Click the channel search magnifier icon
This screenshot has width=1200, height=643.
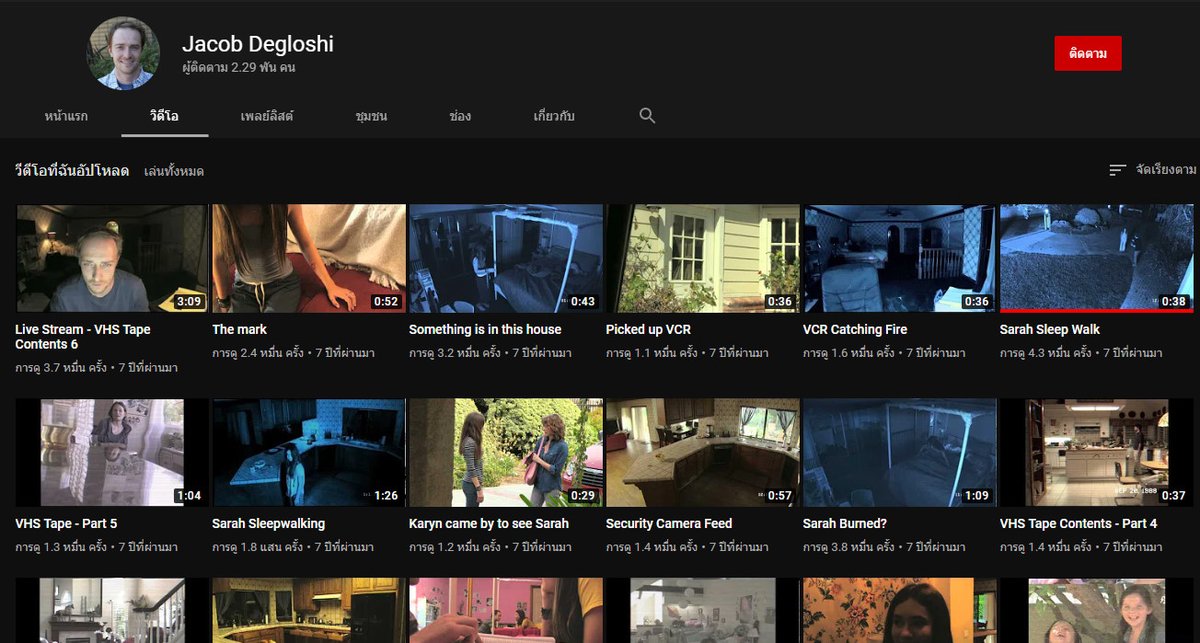pos(647,116)
